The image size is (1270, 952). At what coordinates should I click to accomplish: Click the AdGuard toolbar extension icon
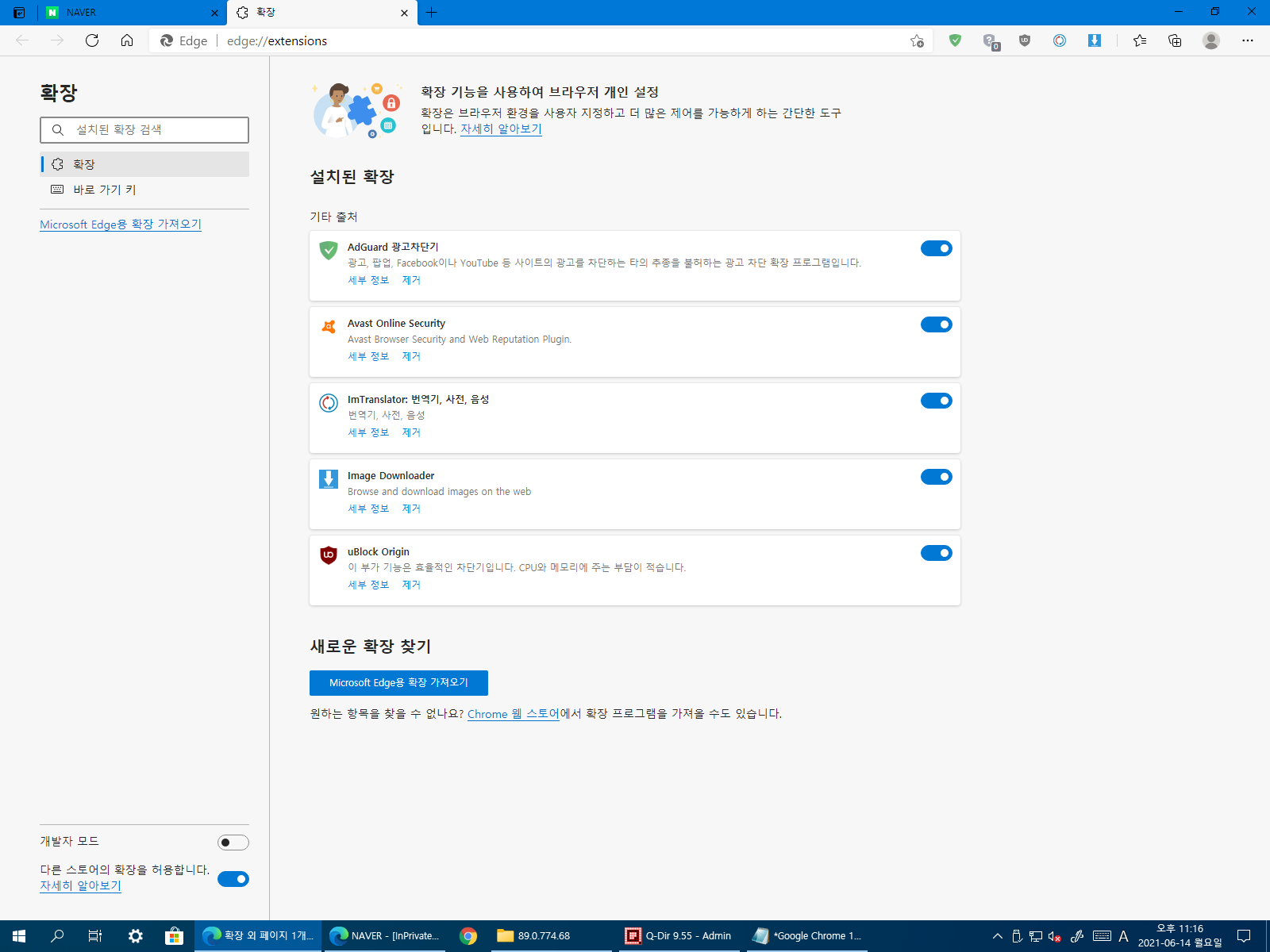click(x=955, y=40)
